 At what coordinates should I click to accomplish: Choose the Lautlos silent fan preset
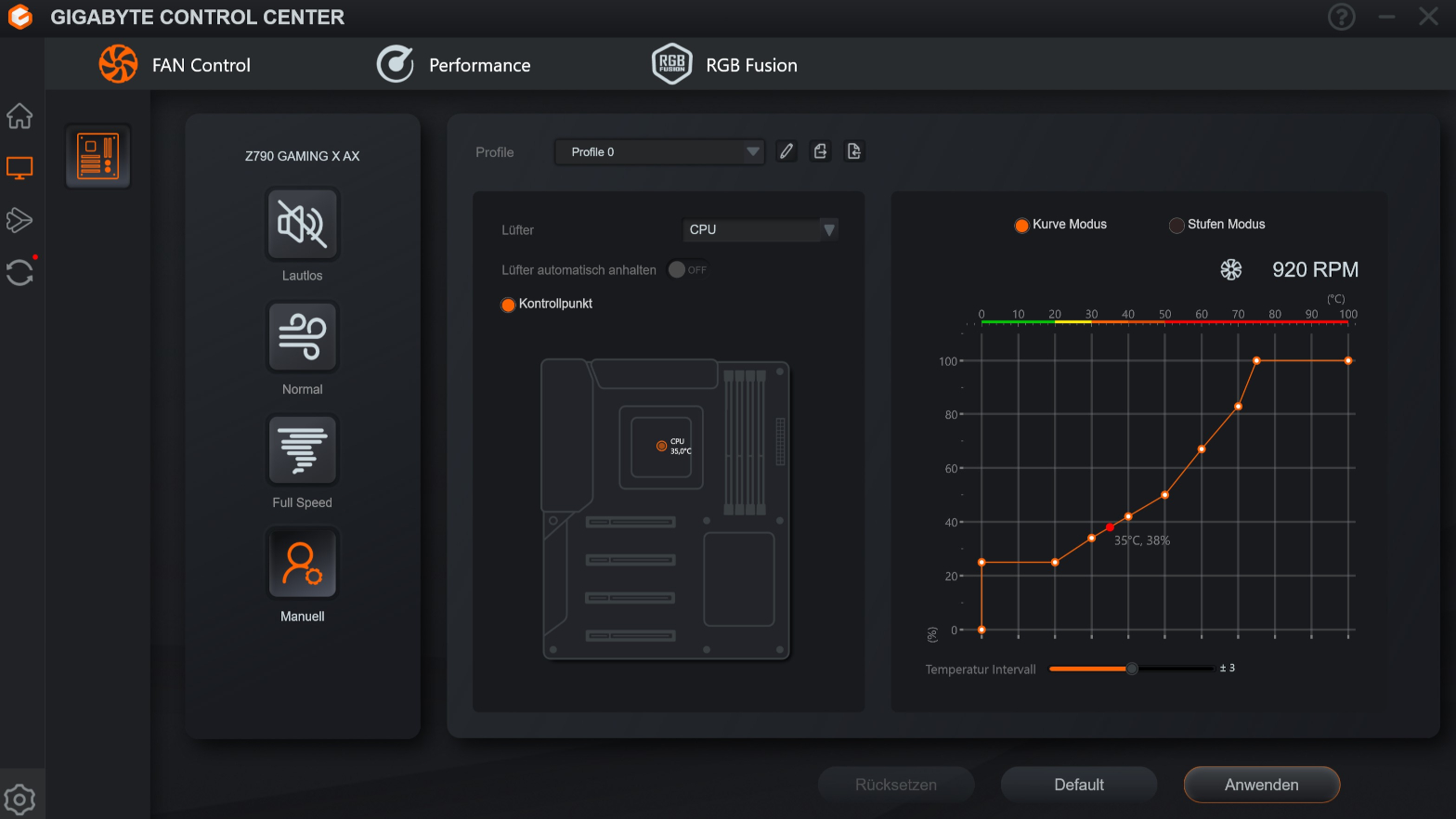(x=303, y=225)
